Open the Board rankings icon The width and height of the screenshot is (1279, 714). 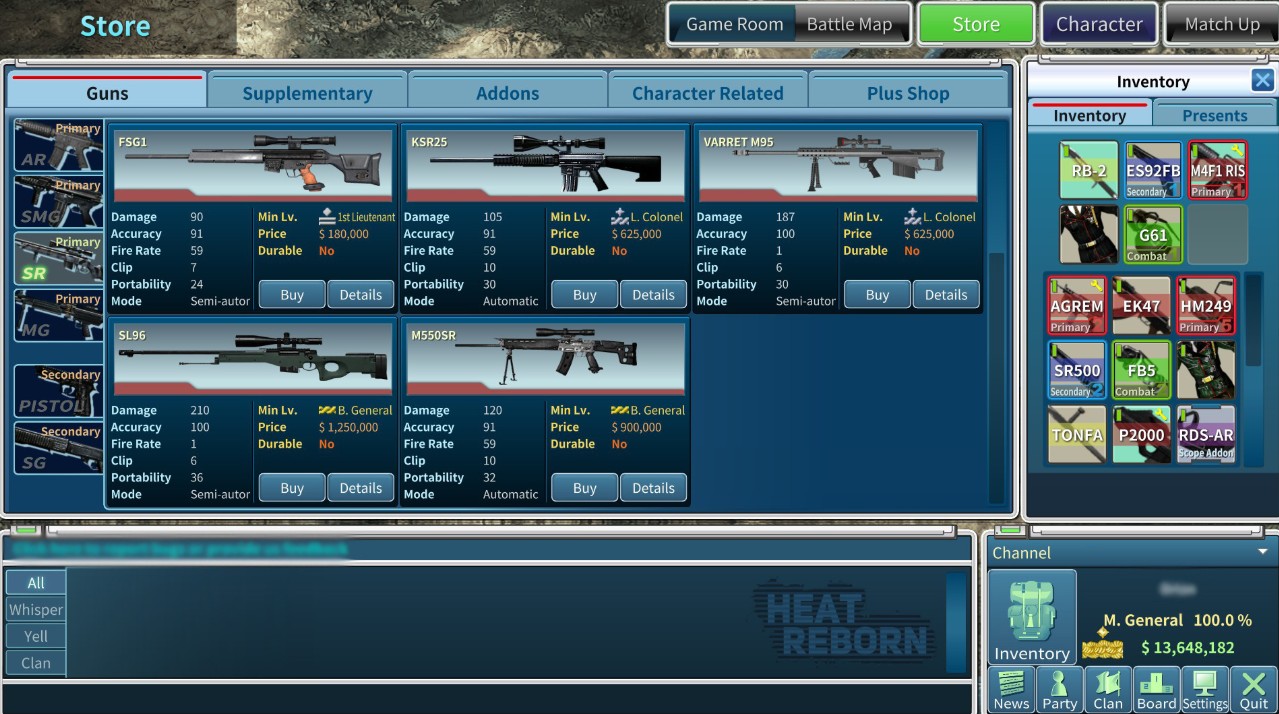1156,689
